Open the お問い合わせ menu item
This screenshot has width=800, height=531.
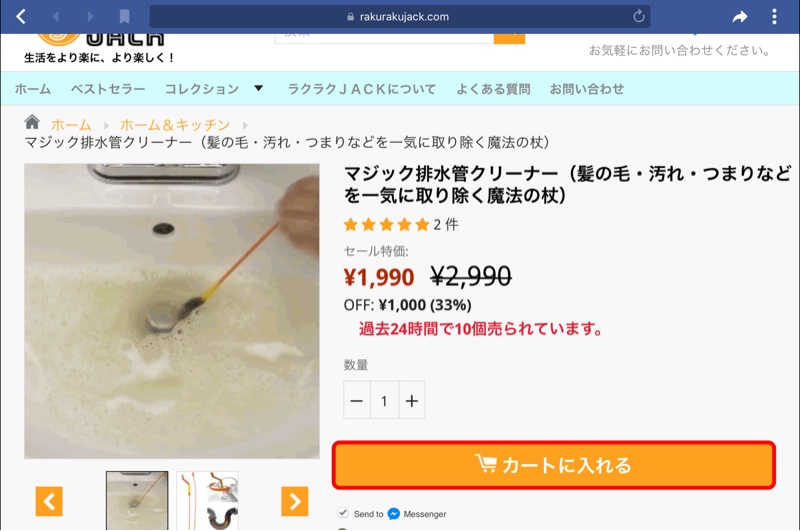click(587, 89)
